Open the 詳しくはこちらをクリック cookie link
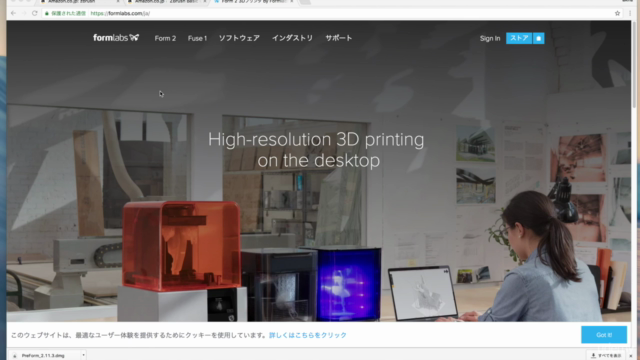The image size is (640, 360). point(308,335)
